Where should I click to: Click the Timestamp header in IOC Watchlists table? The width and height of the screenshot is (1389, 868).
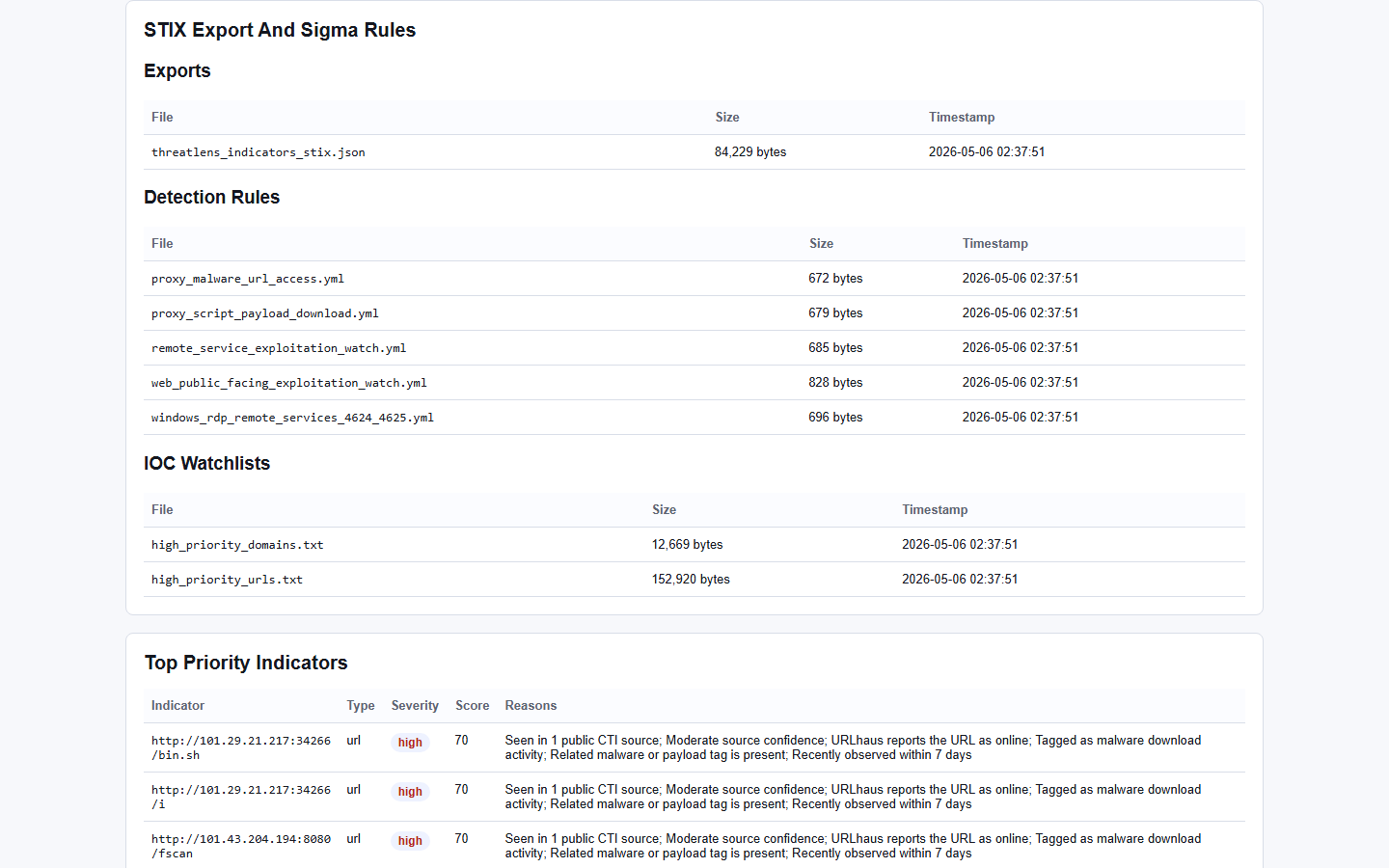pos(935,510)
